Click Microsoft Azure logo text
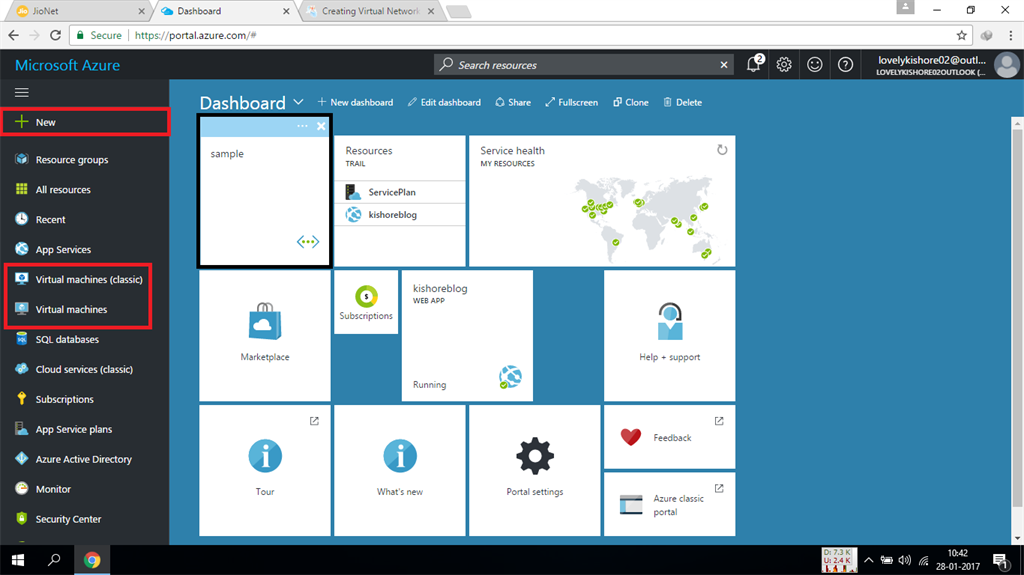Screen dimensions: 1024x575 [67, 65]
